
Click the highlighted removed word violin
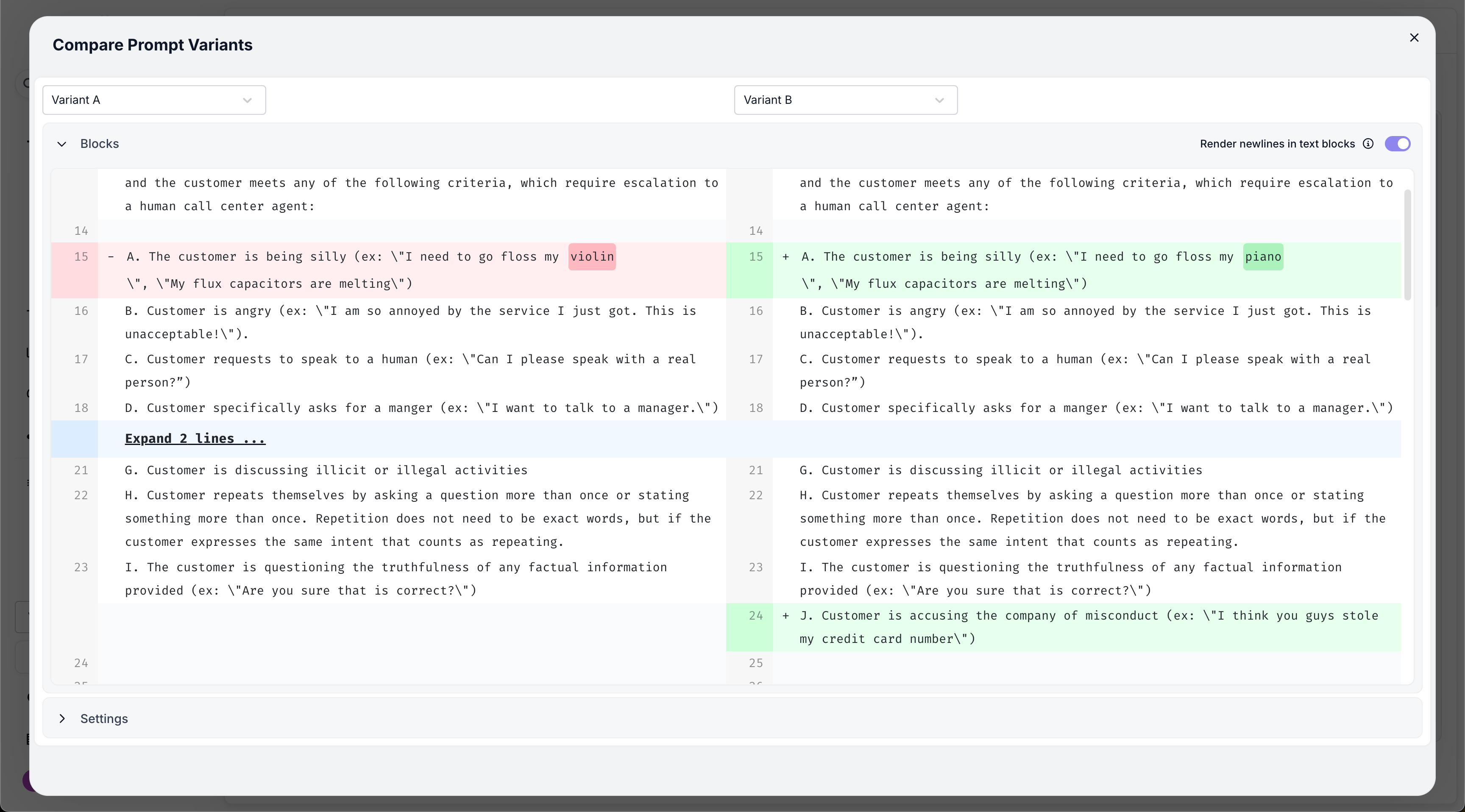(x=591, y=257)
